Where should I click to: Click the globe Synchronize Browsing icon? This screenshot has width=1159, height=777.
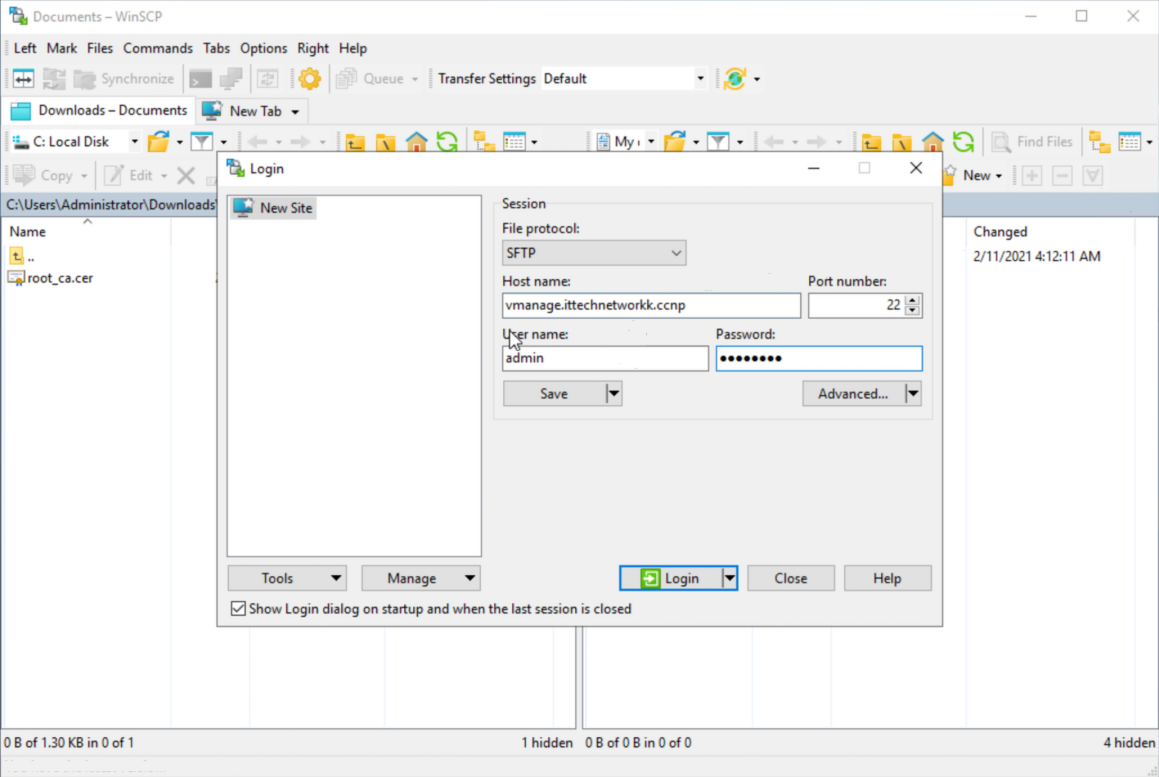[735, 78]
